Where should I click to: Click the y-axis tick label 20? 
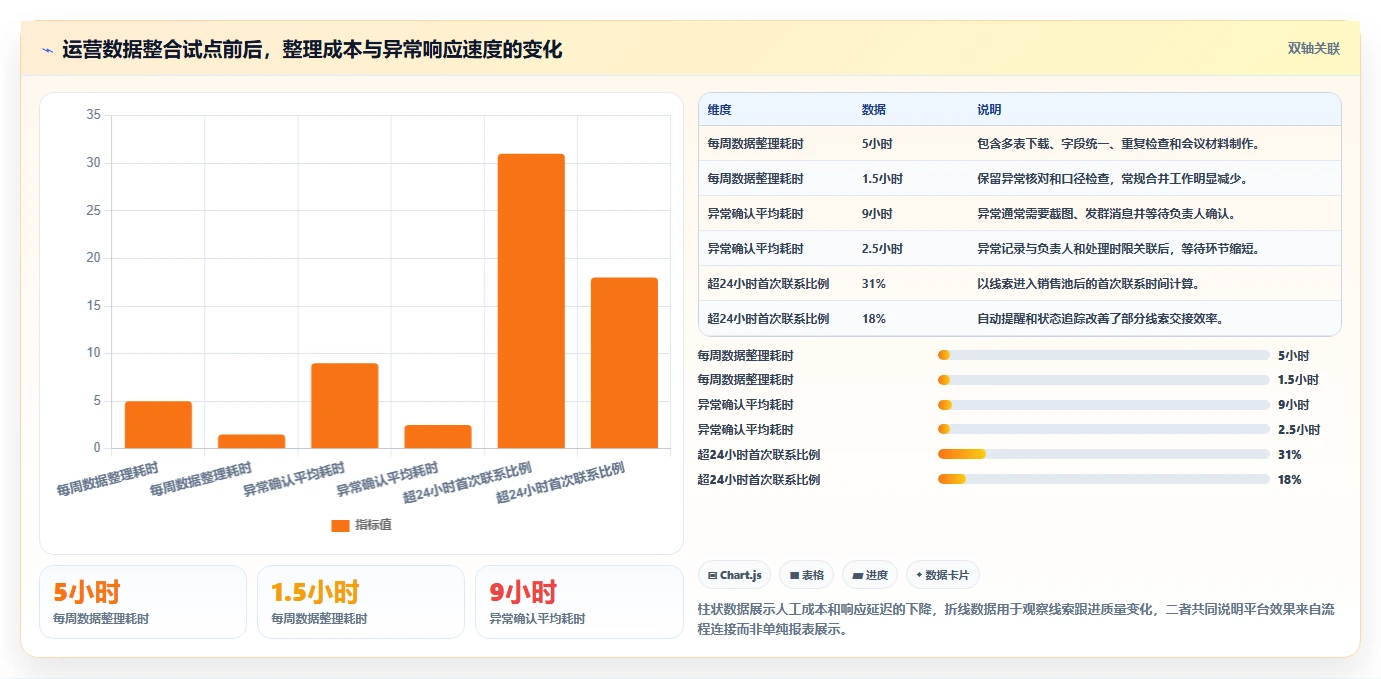[93, 258]
